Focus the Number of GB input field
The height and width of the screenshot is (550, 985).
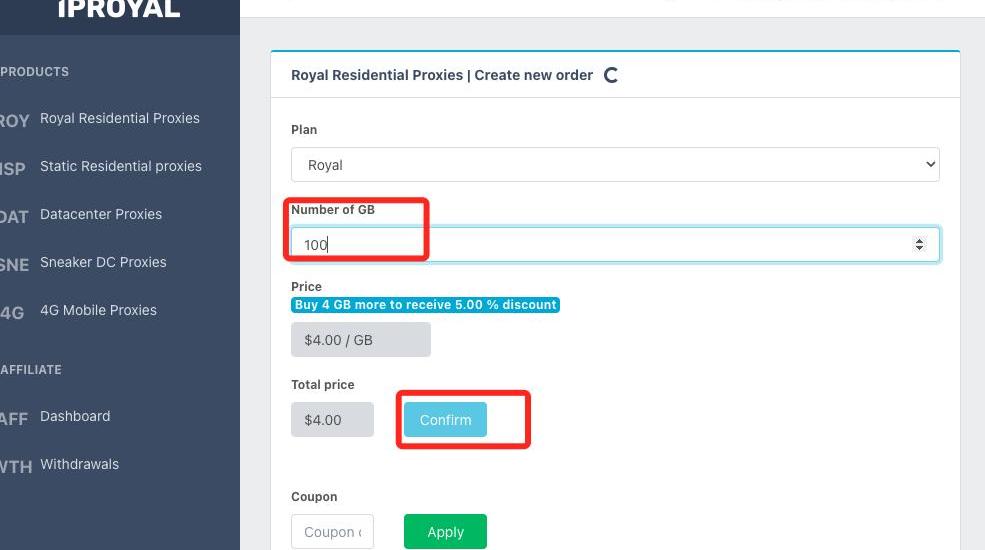click(x=600, y=245)
